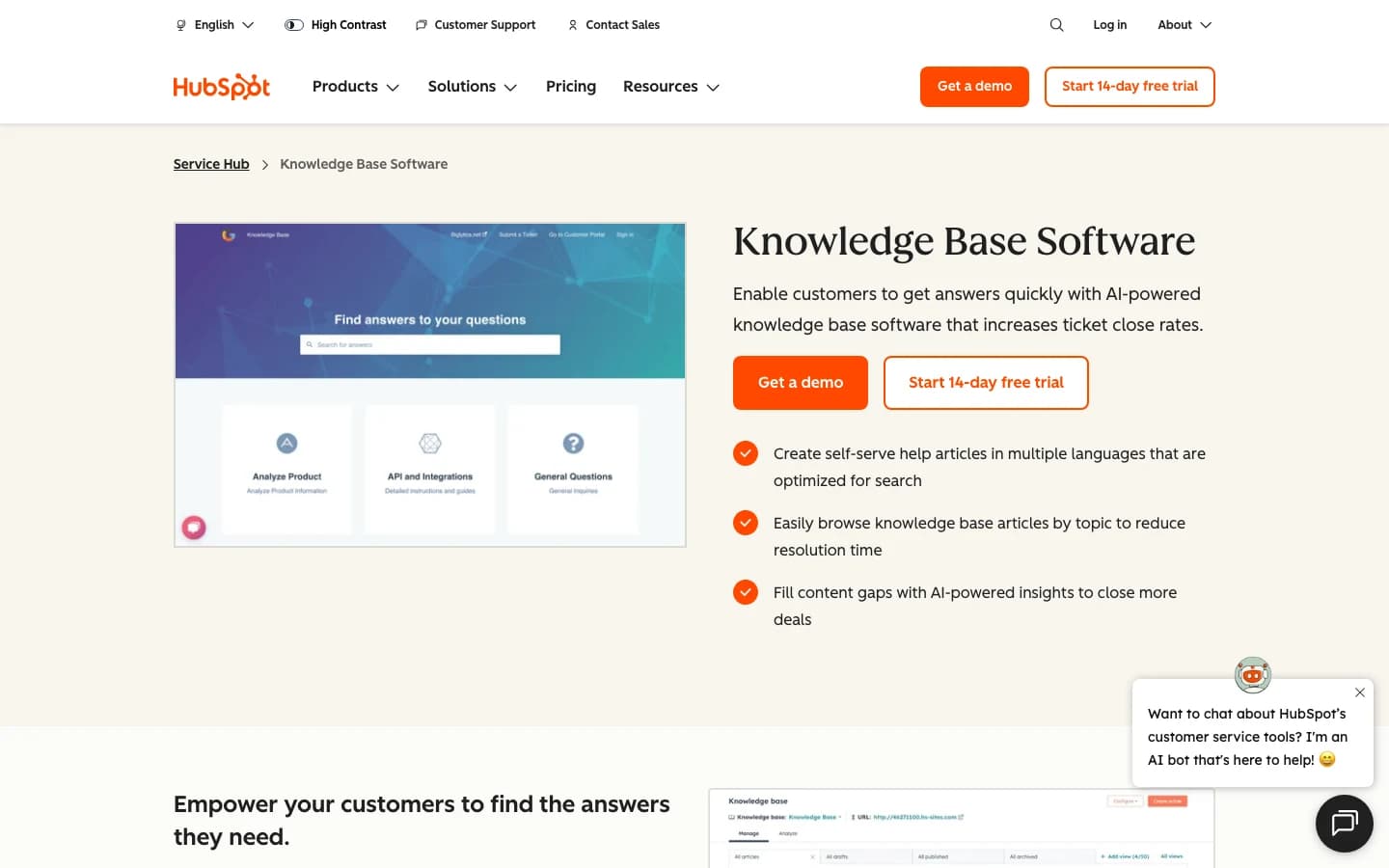Viewport: 1389px width, 868px height.
Task: Click the Knowledge Base Software heading
Action: tap(964, 241)
